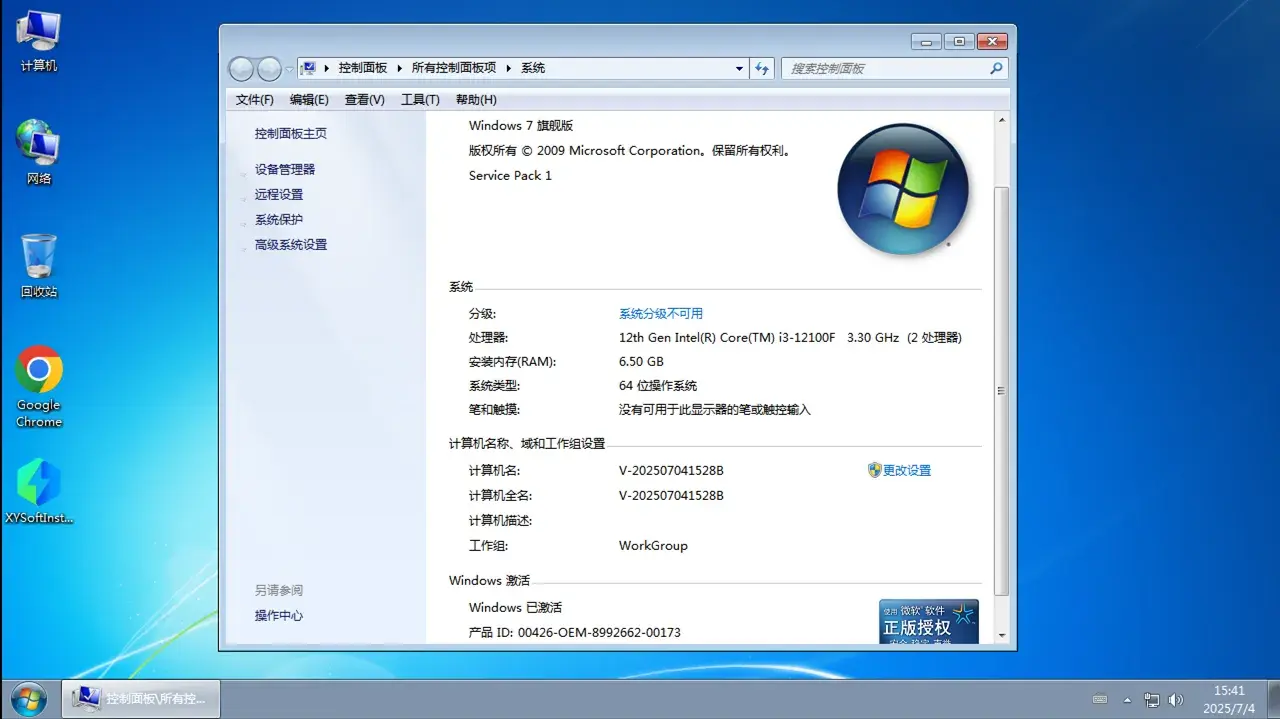Open the 文件(F) menu
Image resolution: width=1280 pixels, height=719 pixels.
[255, 99]
